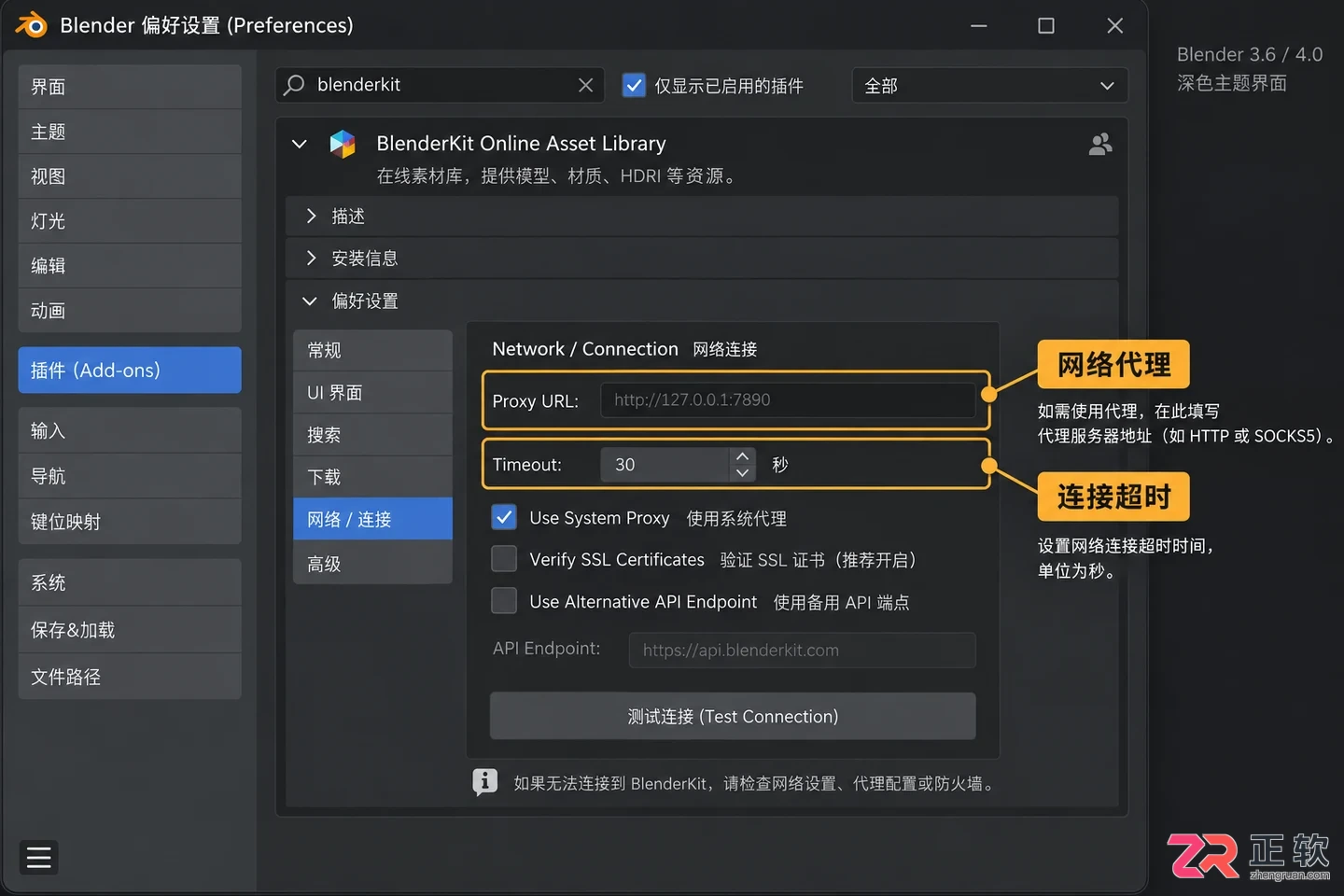This screenshot has width=1344, height=896.
Task: Open the 视图 preferences tab
Action: tap(130, 176)
